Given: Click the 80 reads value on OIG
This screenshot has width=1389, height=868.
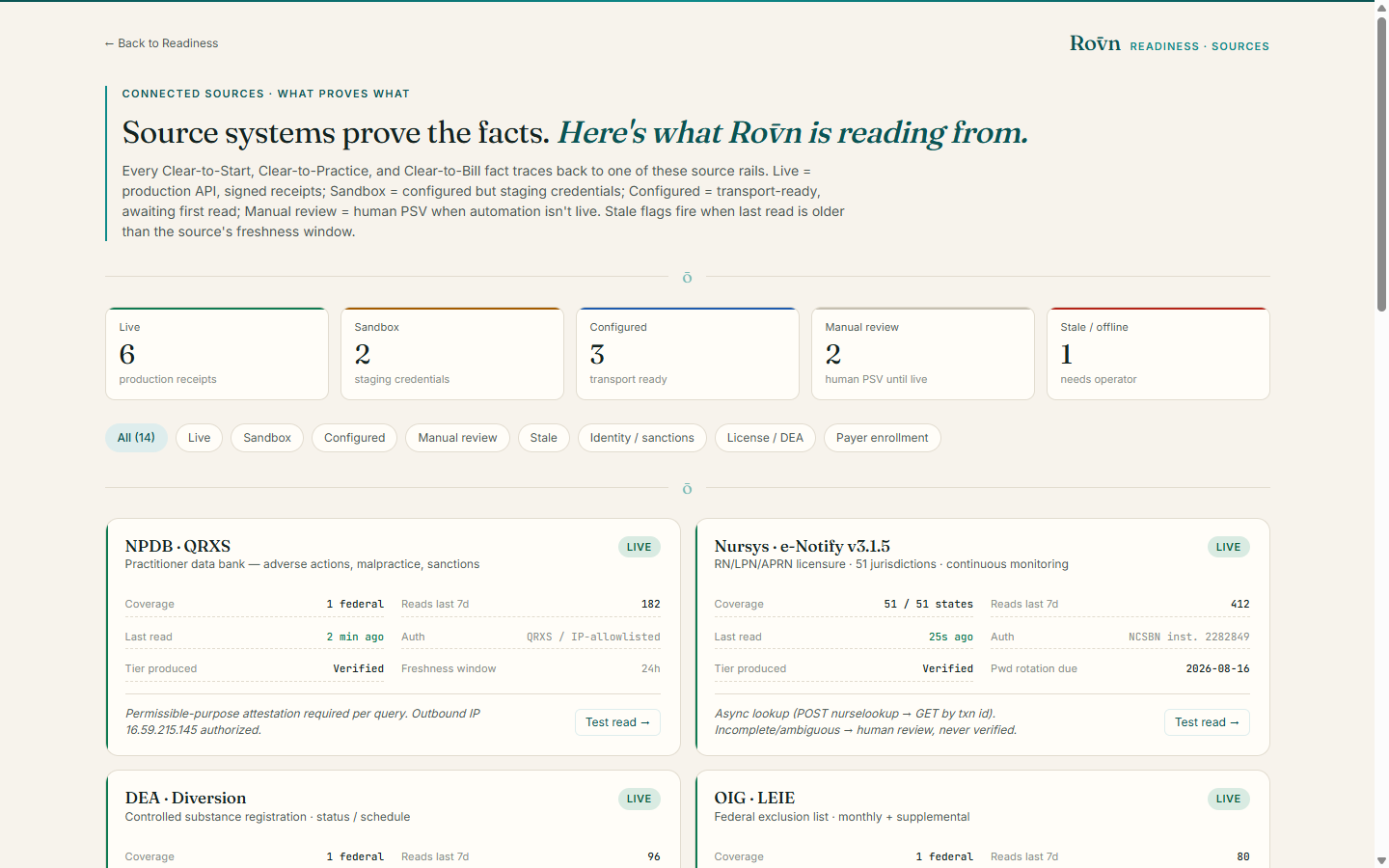Looking at the screenshot, I should click(1243, 856).
